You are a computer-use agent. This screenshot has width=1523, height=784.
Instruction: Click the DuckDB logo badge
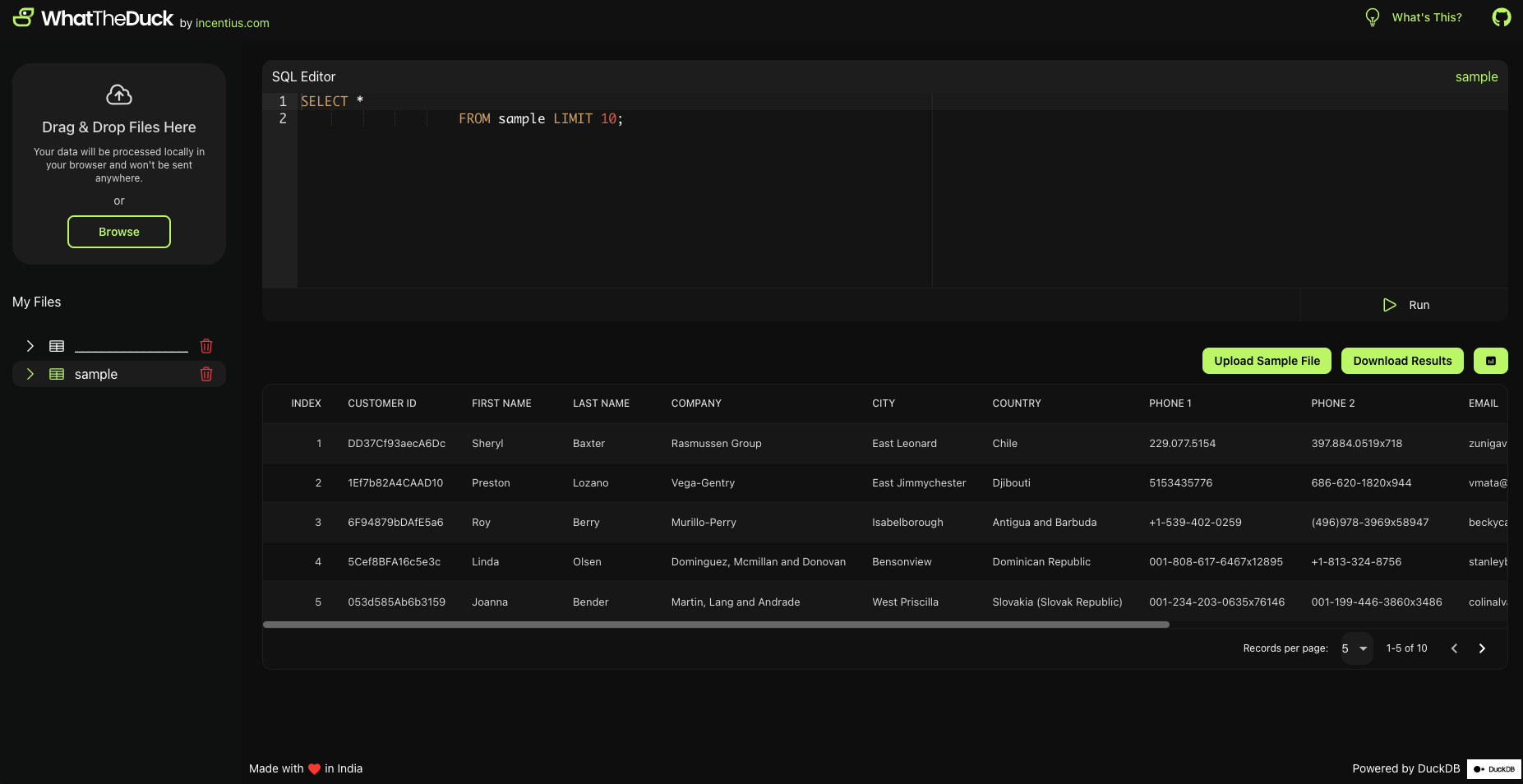1494,769
